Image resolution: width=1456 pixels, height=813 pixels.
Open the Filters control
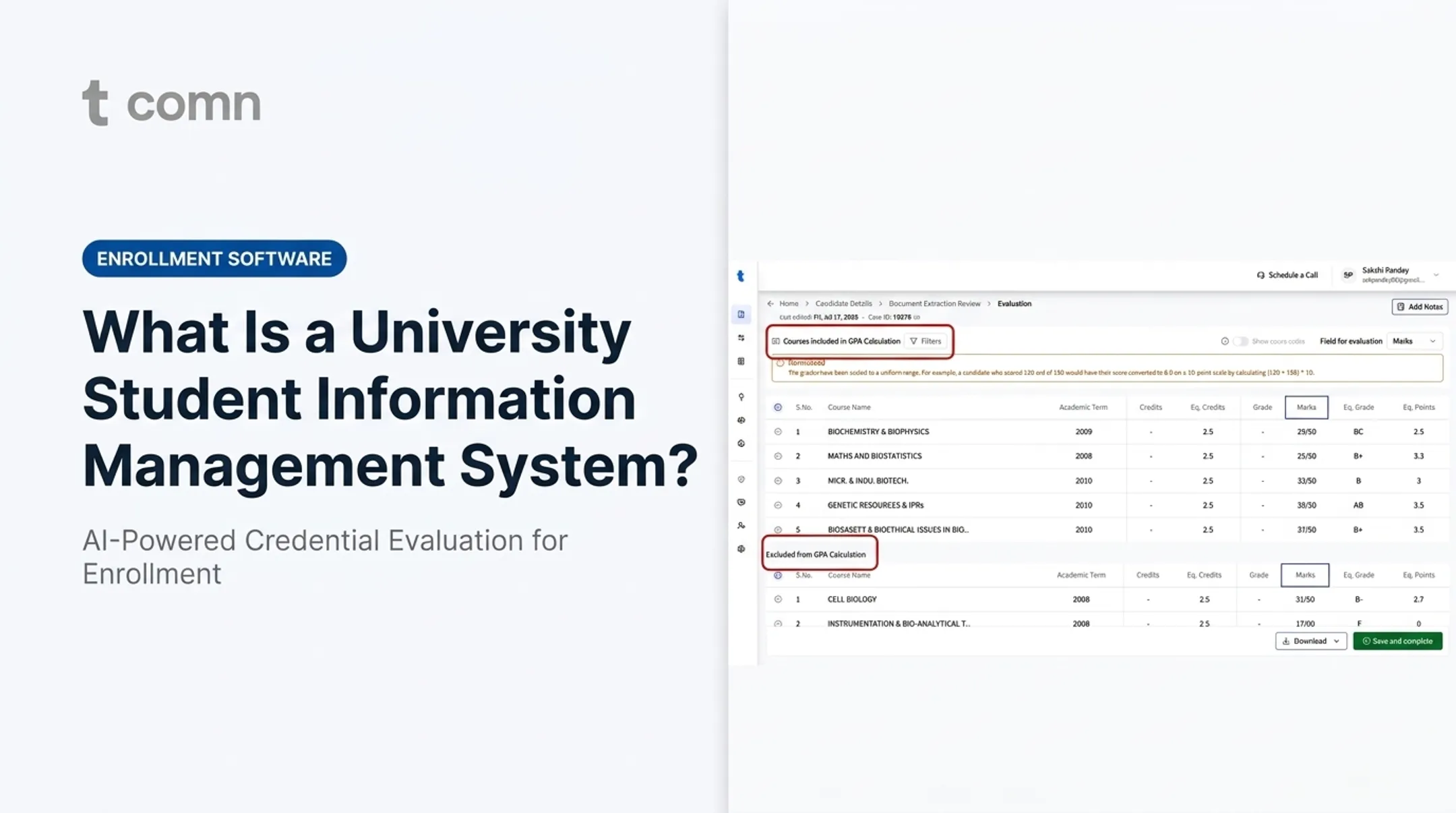point(926,341)
